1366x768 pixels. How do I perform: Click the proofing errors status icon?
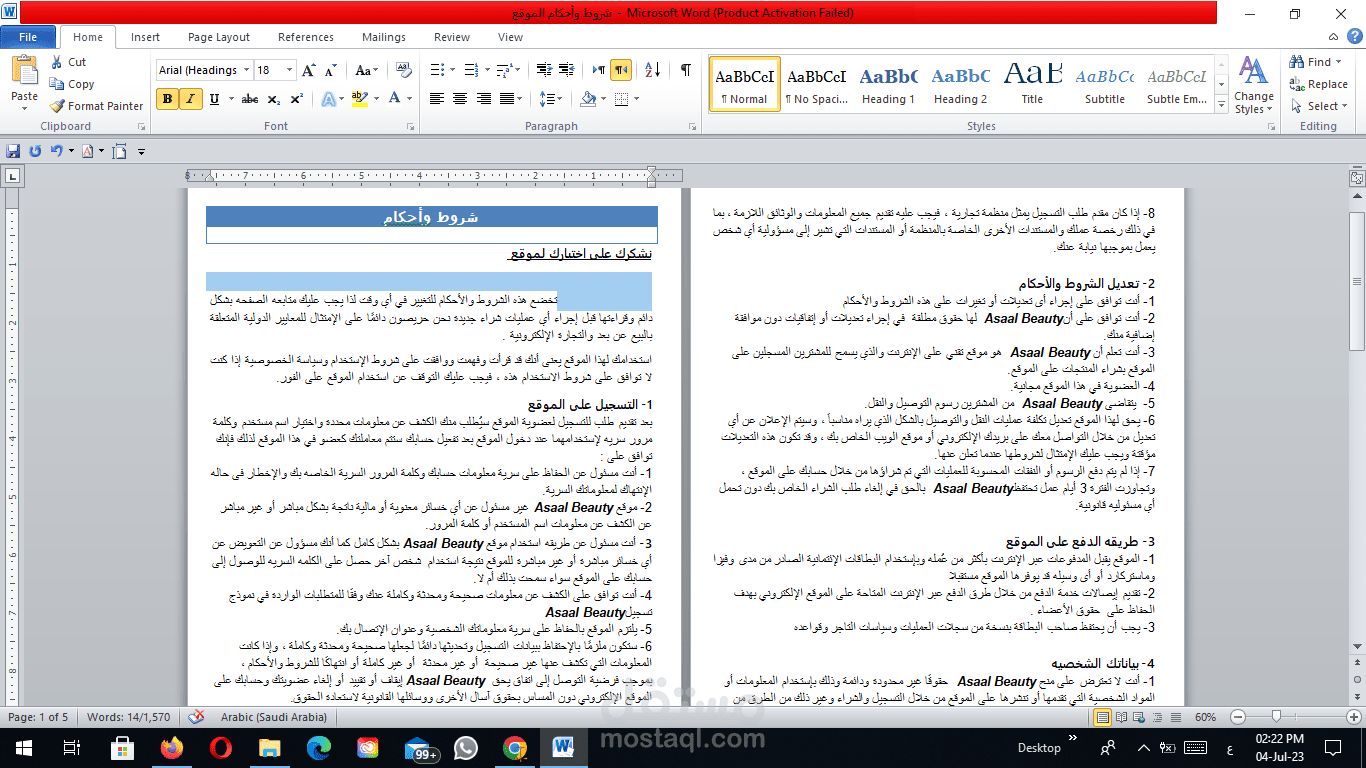197,717
